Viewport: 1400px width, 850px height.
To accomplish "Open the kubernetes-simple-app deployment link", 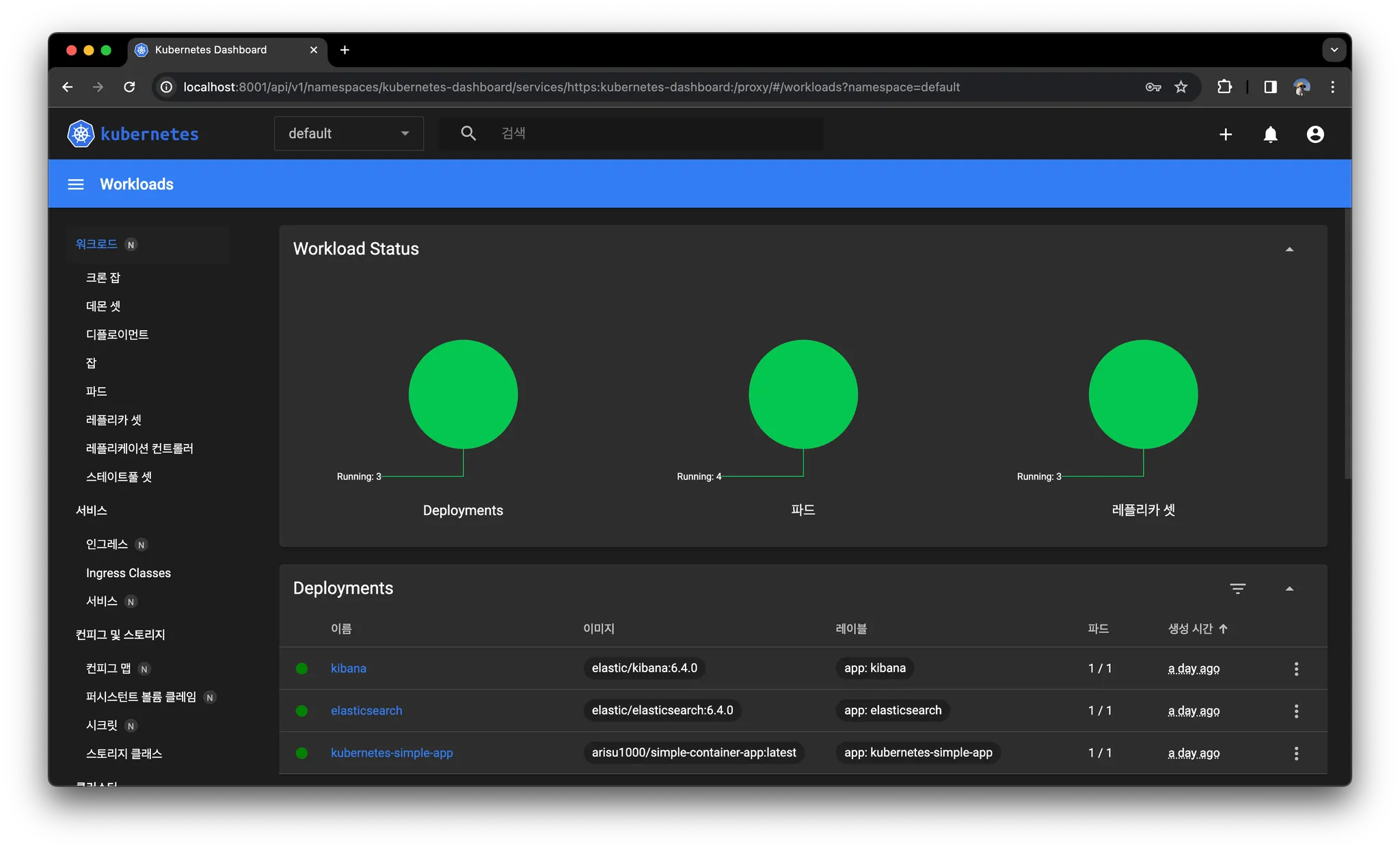I will coord(392,753).
